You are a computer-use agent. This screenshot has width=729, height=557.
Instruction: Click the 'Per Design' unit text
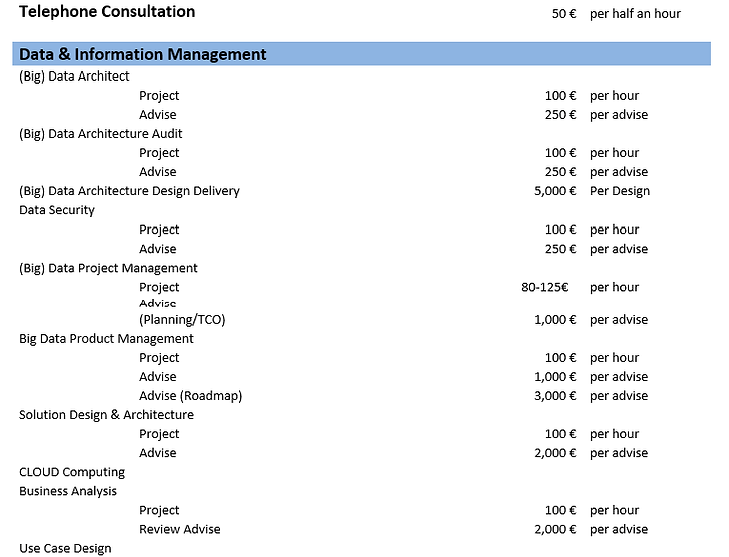tap(620, 191)
